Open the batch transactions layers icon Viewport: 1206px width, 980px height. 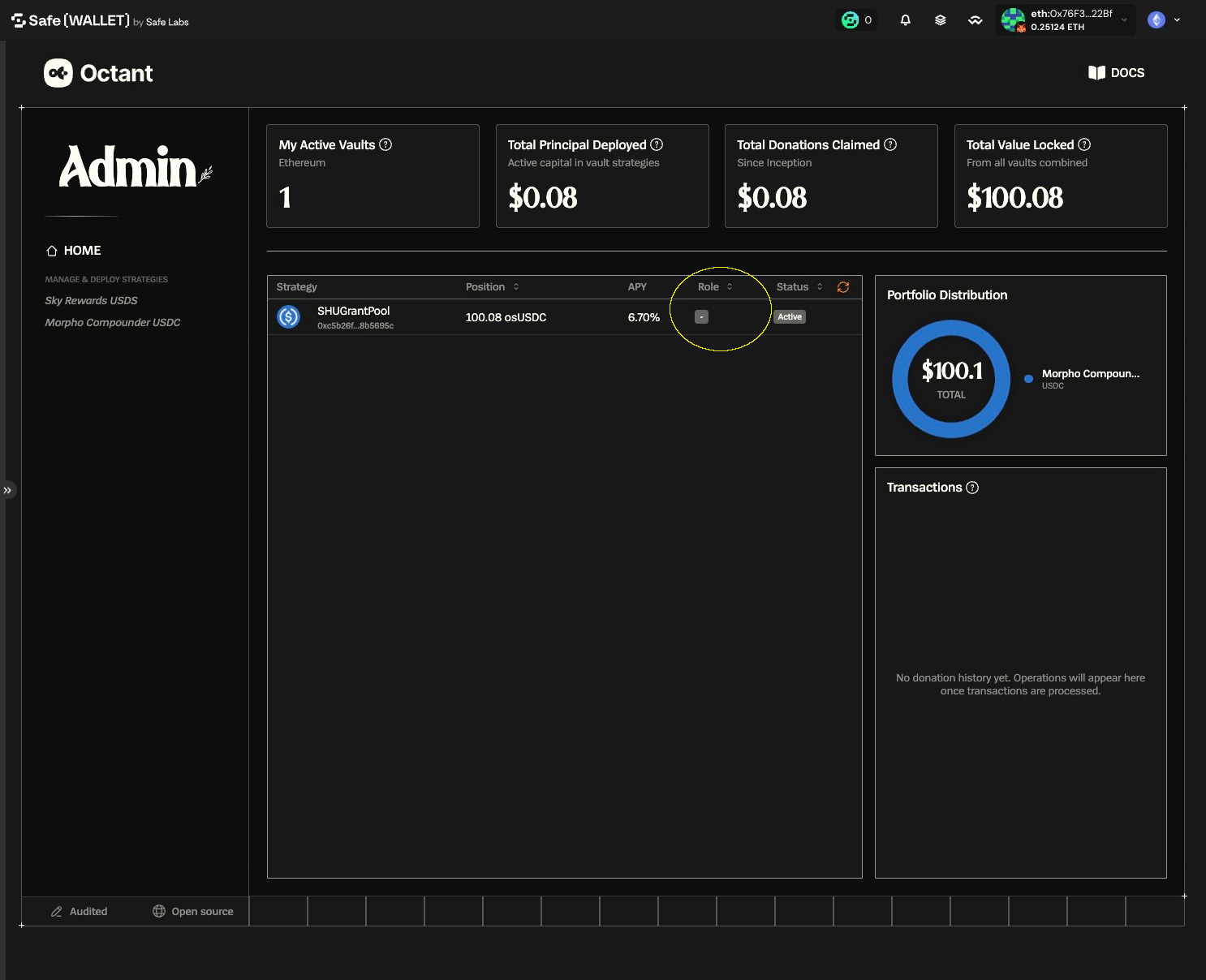[941, 20]
